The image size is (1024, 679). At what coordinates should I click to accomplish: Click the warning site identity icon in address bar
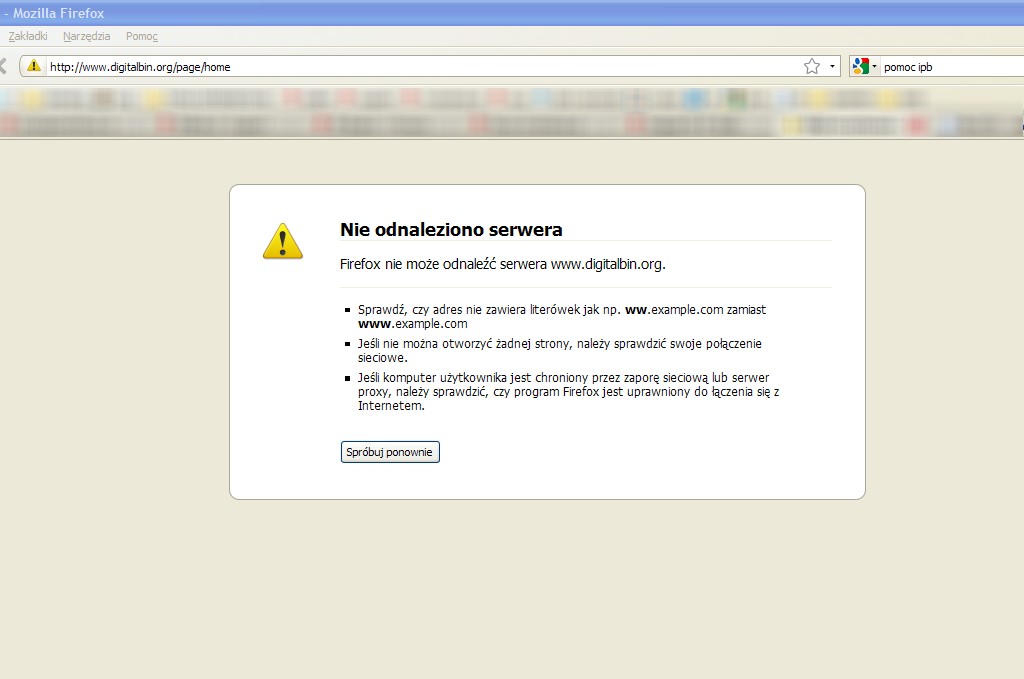34,66
